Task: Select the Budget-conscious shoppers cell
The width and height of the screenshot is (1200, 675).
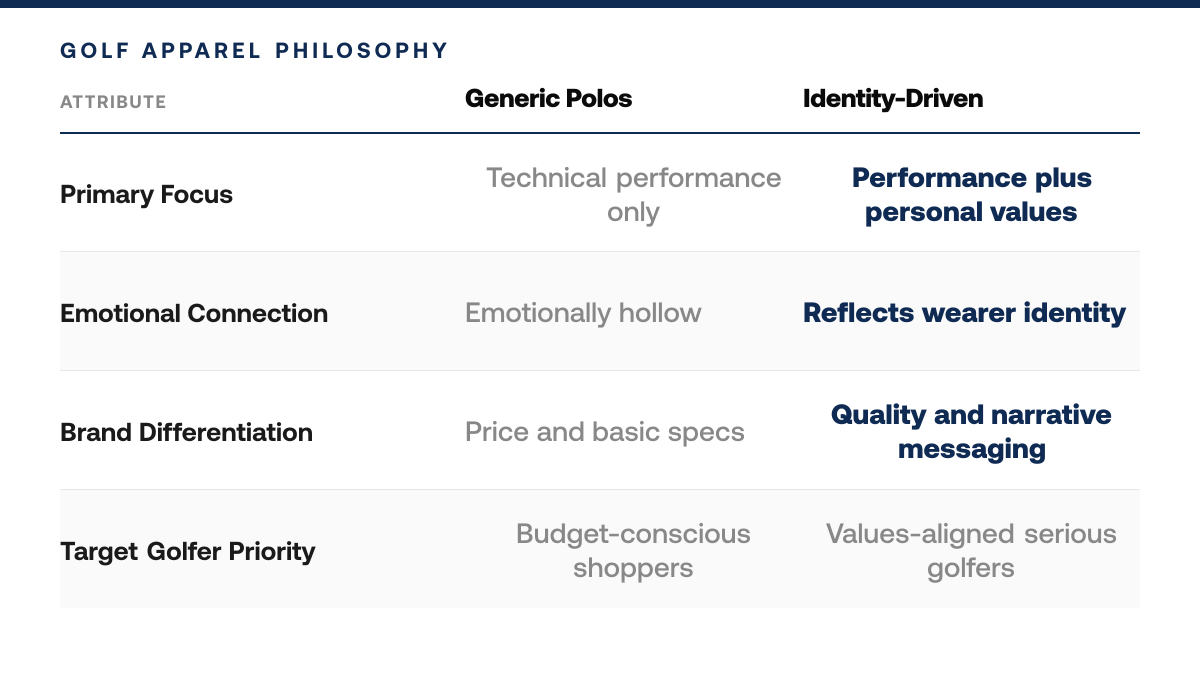Action: coord(633,551)
